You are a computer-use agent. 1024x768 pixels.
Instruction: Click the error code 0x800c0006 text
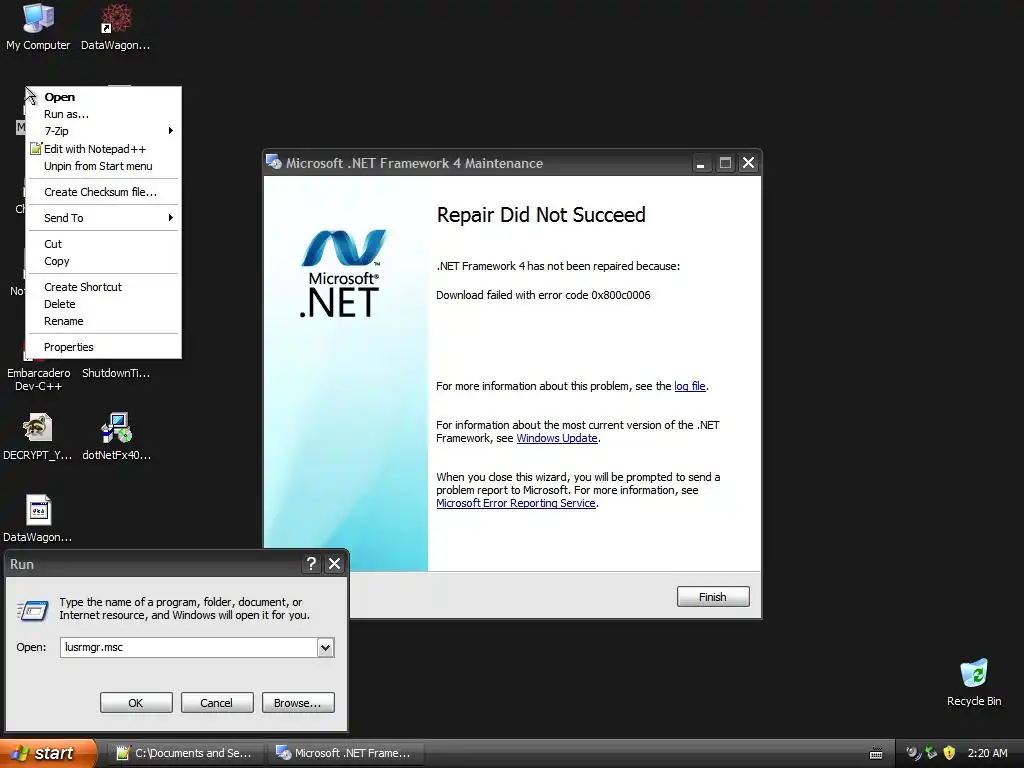[x=620, y=295]
